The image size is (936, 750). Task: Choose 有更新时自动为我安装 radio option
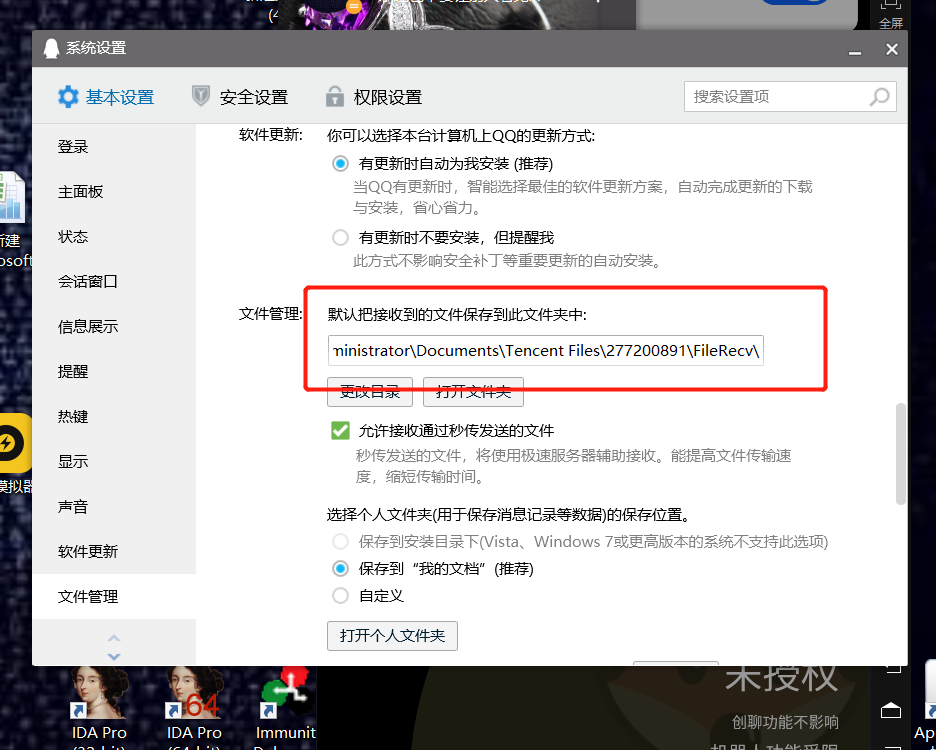340,164
